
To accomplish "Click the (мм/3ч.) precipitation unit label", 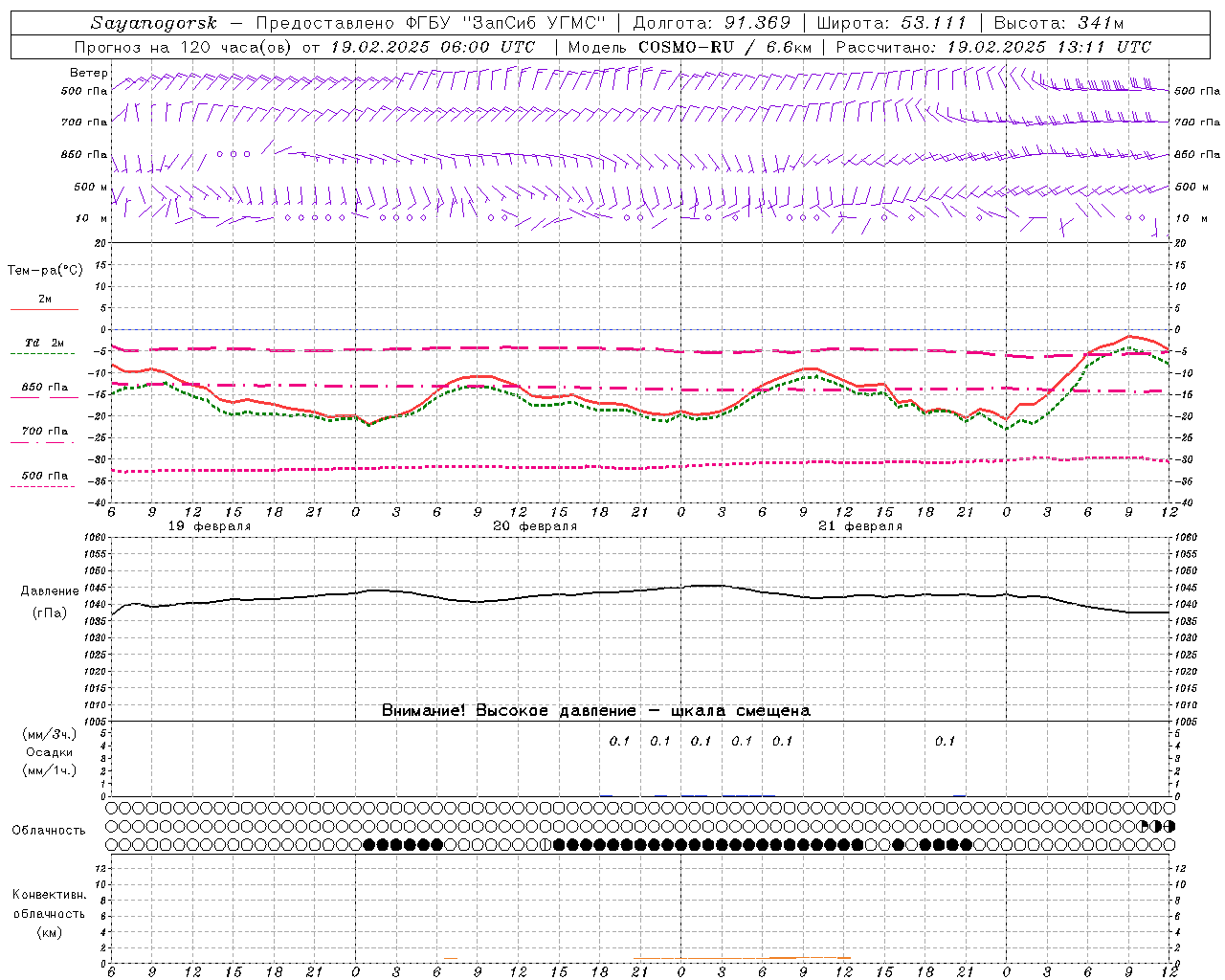I will point(50,734).
